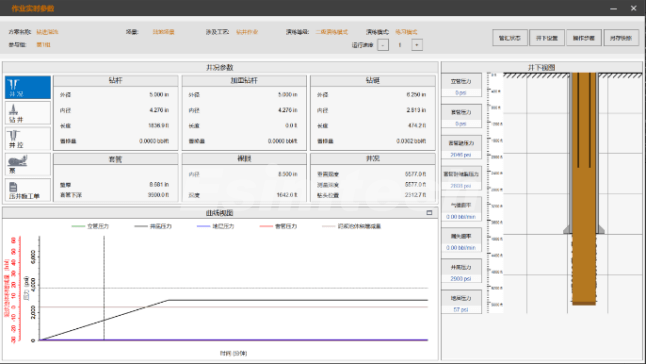Open the 泵 pump sidebar tab
The image size is (646, 364).
[28, 164]
